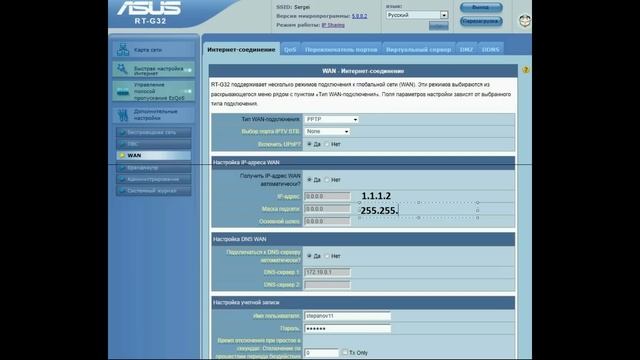Viewport: 640px width, 360px height.
Task: Click the DNS-сервер 1 field
Action: (327, 272)
